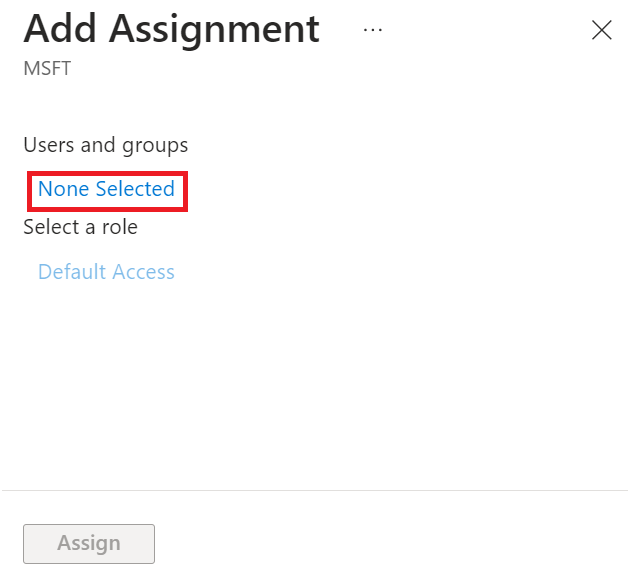Click the three-dot icon near the title
This screenshot has height=585, width=628.
point(373,30)
